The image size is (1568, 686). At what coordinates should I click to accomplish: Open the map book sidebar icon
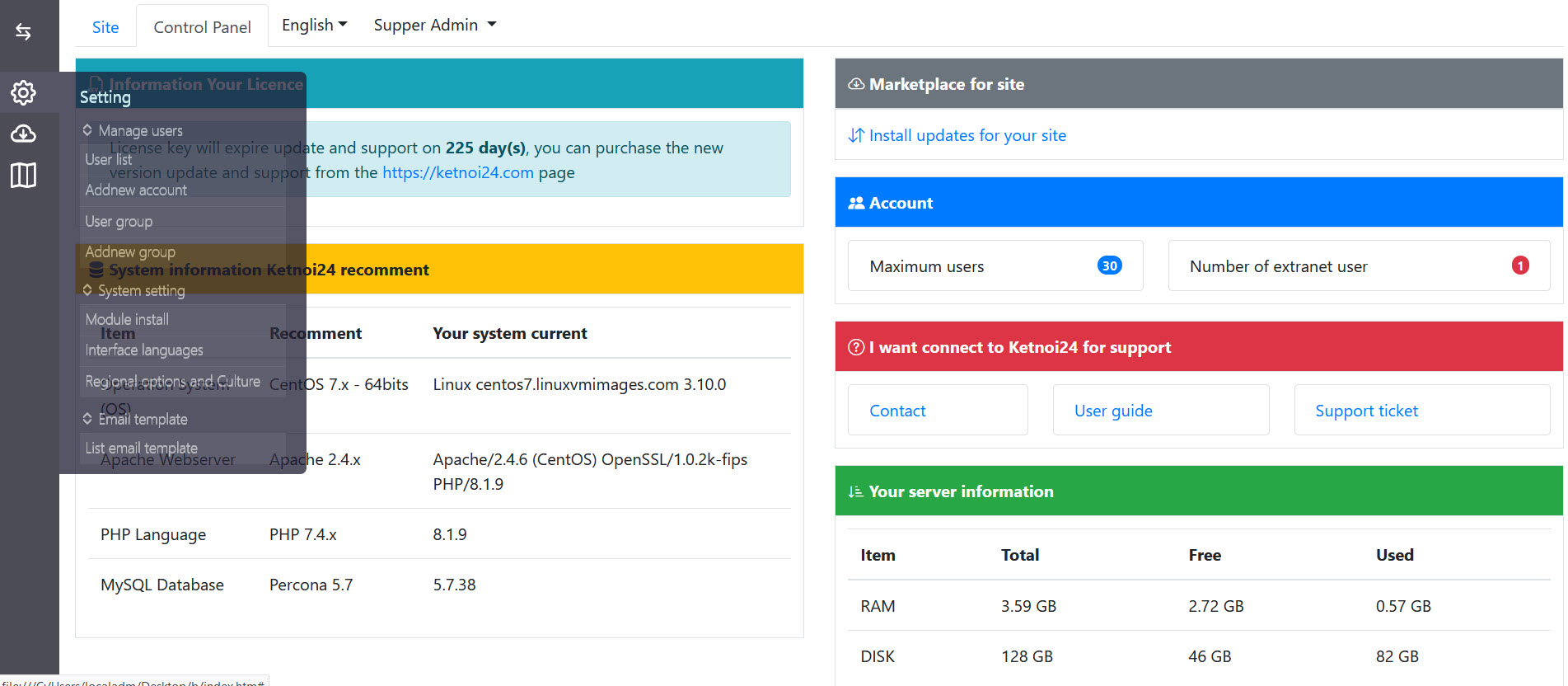[x=23, y=175]
